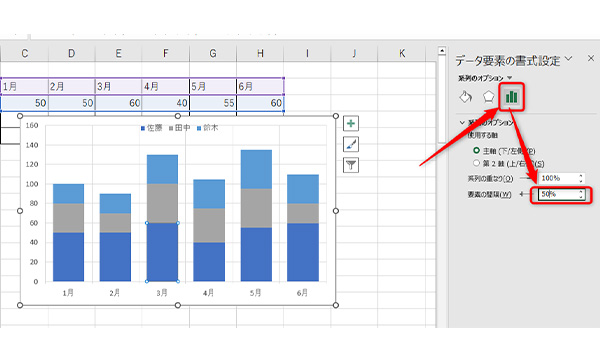The width and height of the screenshot is (600, 360).
Task: Select column K header
Action: [x=402, y=54]
